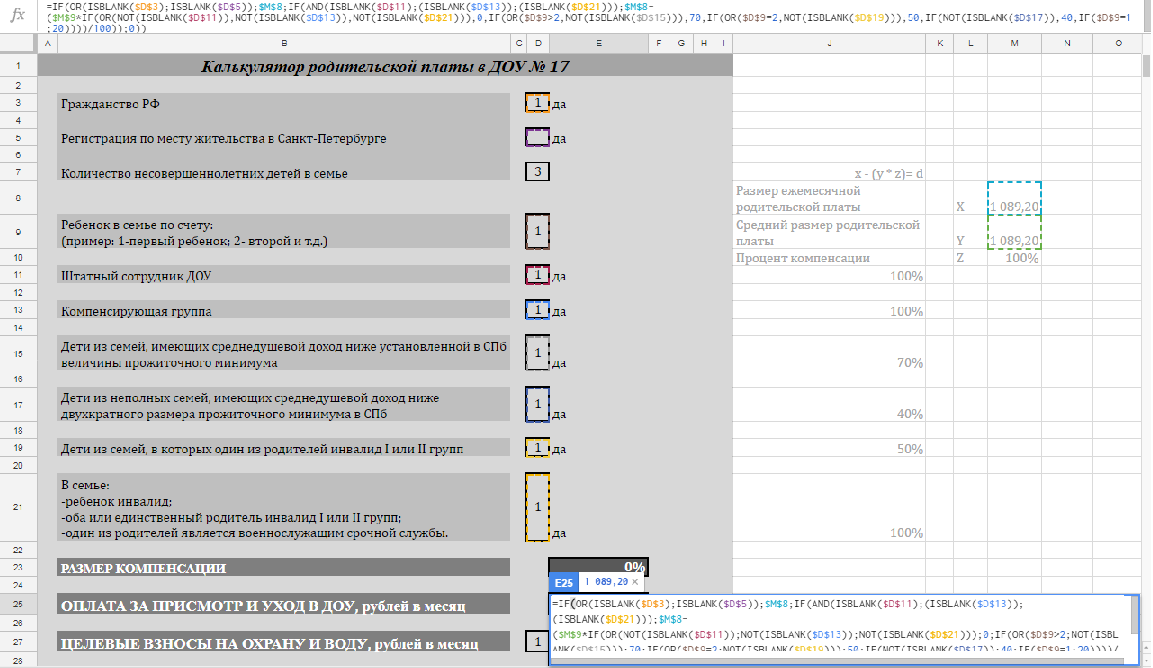Click the formula note 'x - (y * z)= d'
This screenshot has height=668, width=1153.
888,174
